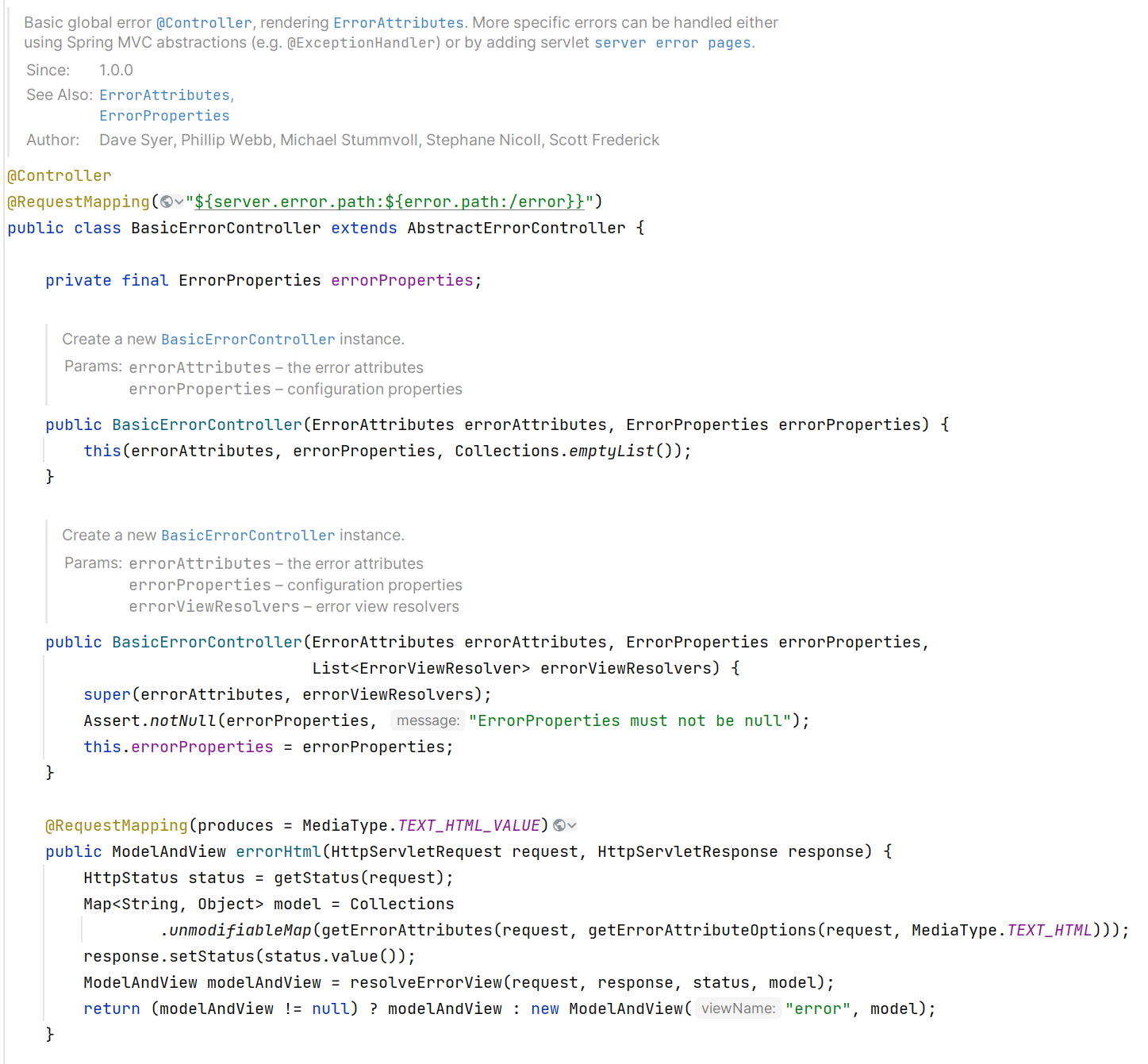This screenshot has height=1064, width=1148.
Task: Open the 'server error pages' doc link
Action: coord(673,43)
